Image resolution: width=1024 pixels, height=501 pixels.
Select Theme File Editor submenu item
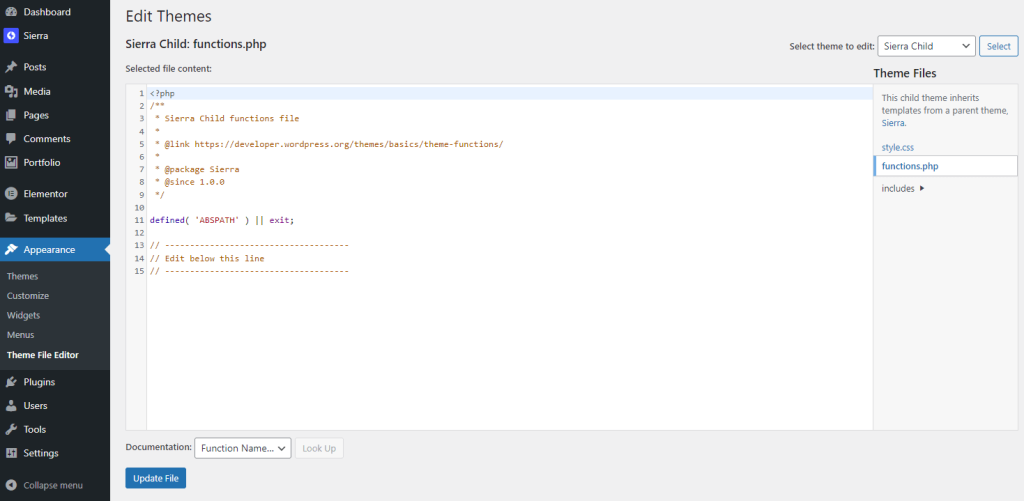pyautogui.click(x=42, y=355)
